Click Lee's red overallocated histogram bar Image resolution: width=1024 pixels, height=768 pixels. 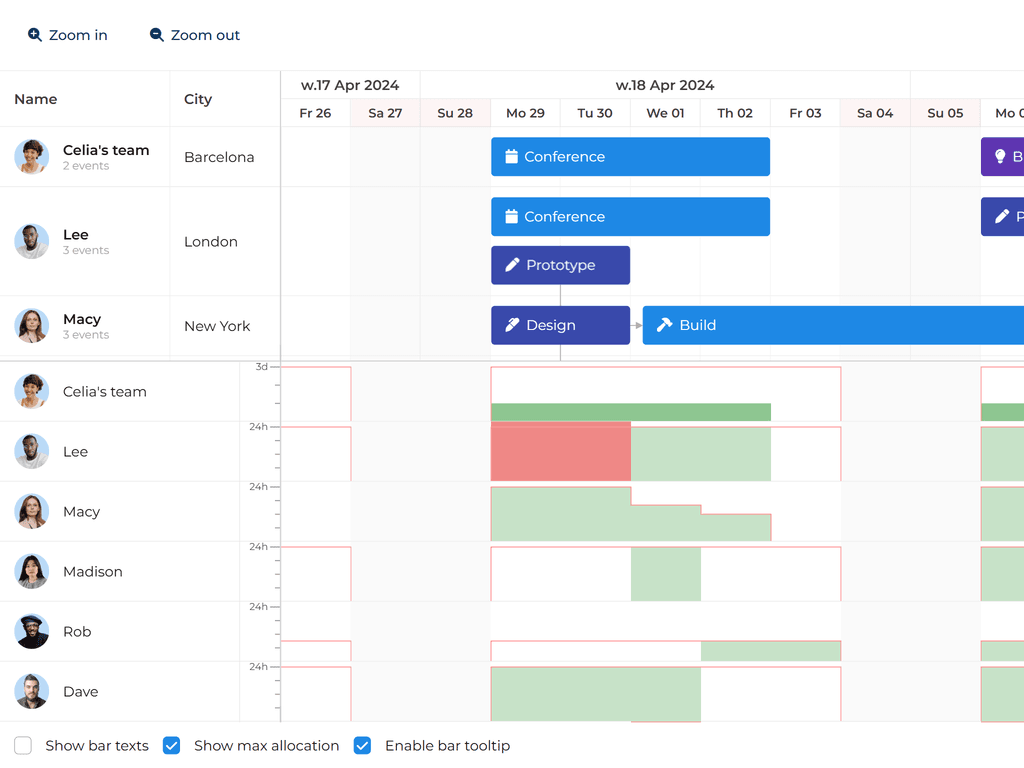point(560,451)
